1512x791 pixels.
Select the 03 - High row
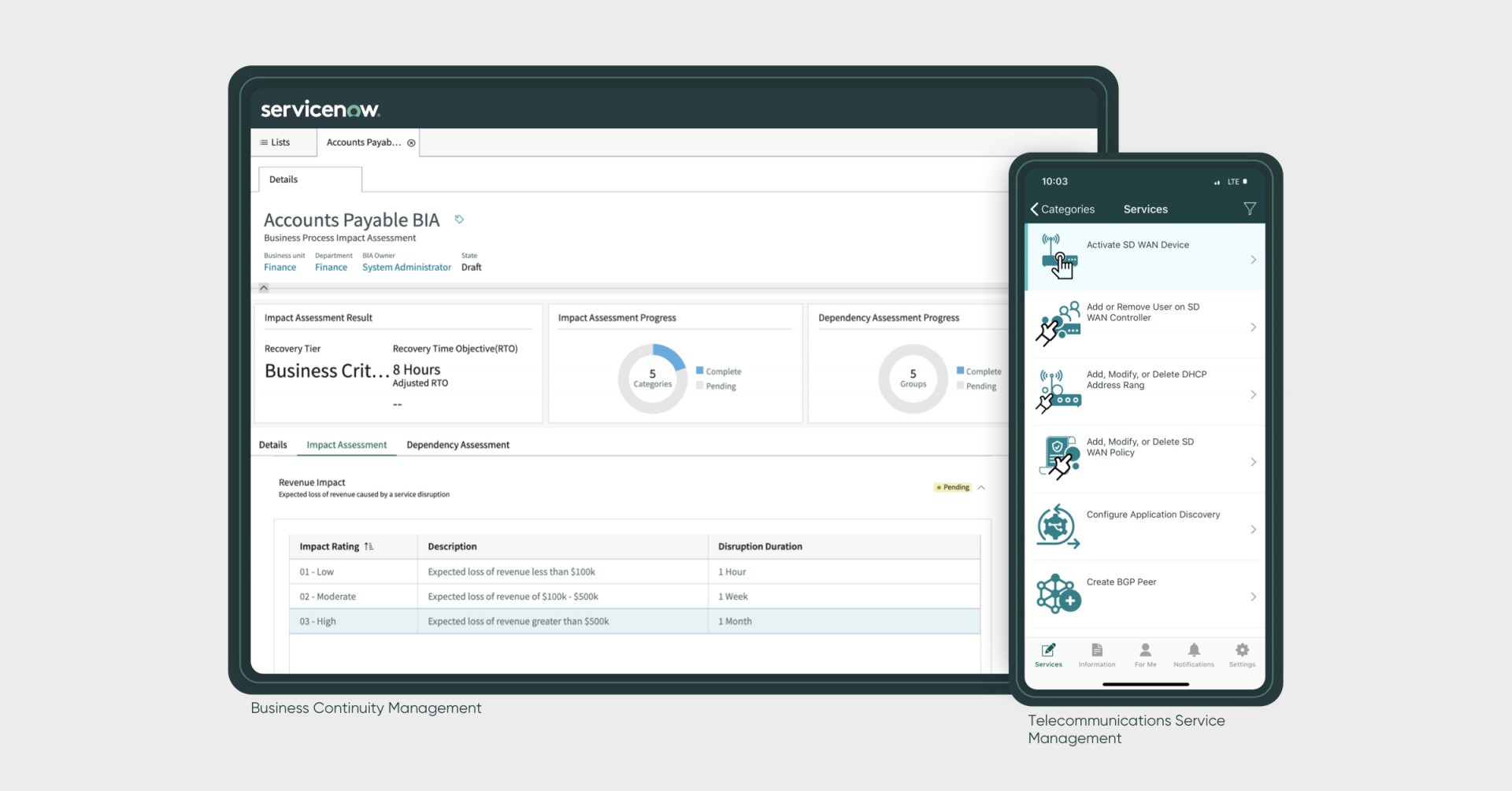pyautogui.click(x=635, y=621)
